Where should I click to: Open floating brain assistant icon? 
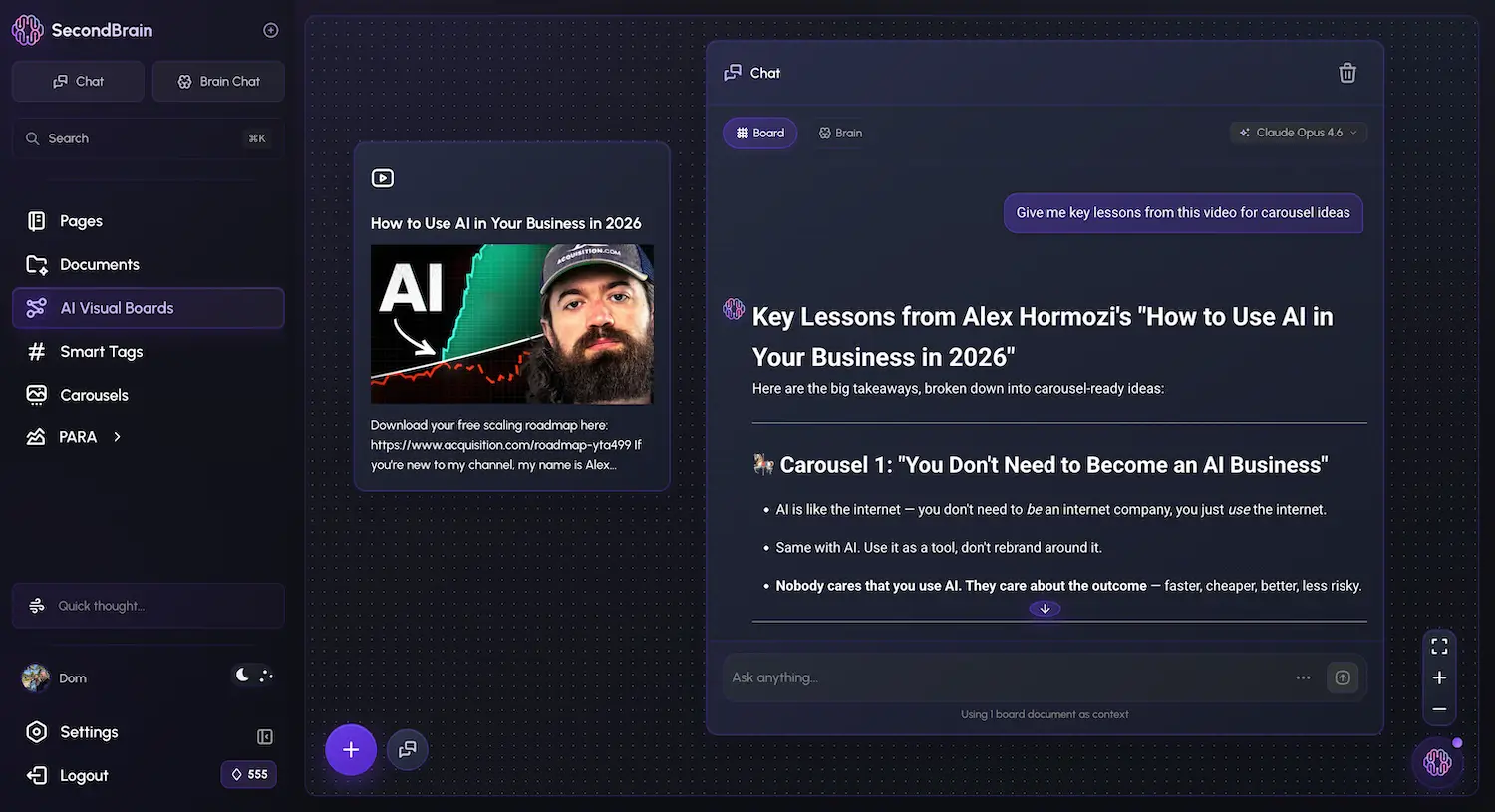click(1437, 762)
